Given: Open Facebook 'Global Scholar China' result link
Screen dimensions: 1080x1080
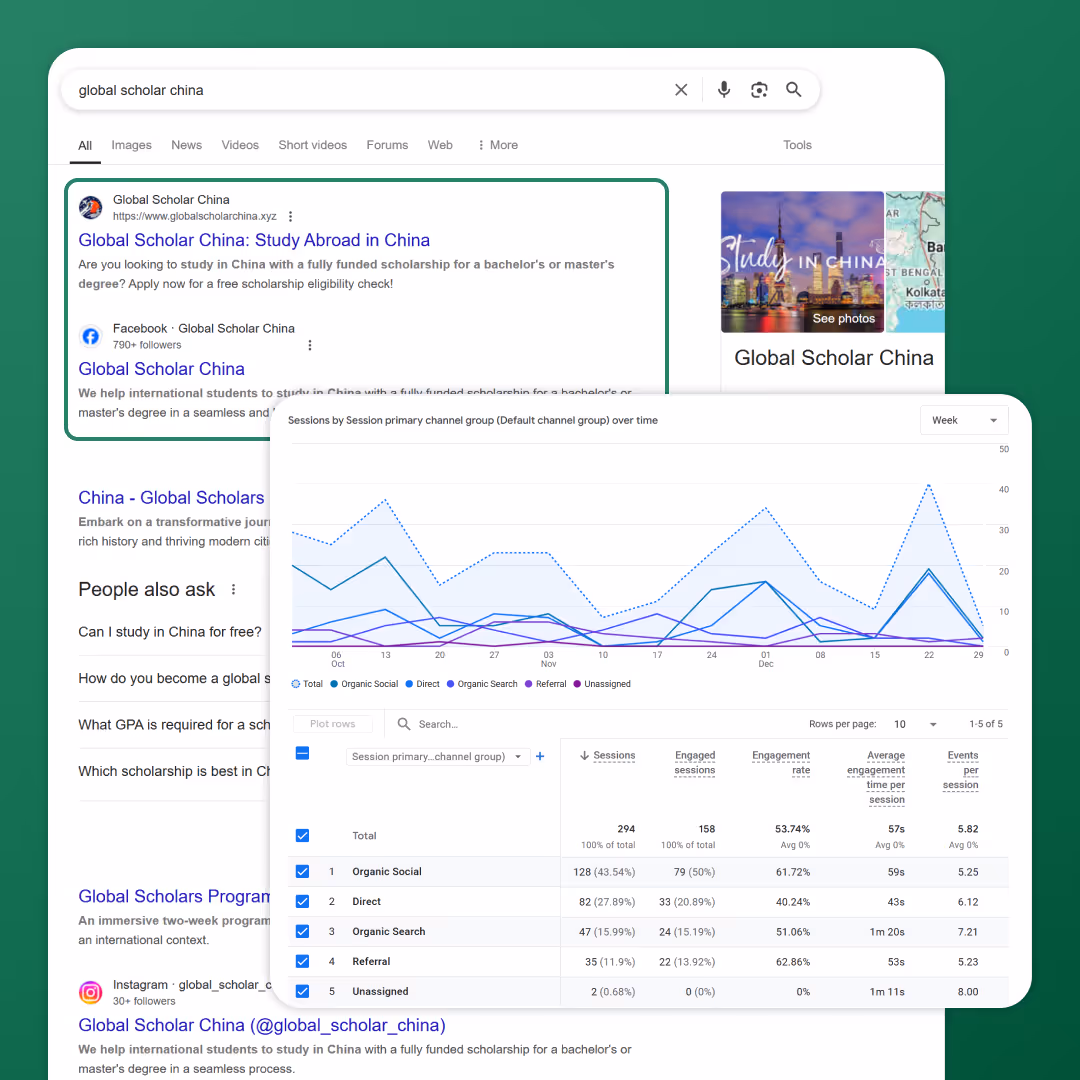Looking at the screenshot, I should coord(161,368).
